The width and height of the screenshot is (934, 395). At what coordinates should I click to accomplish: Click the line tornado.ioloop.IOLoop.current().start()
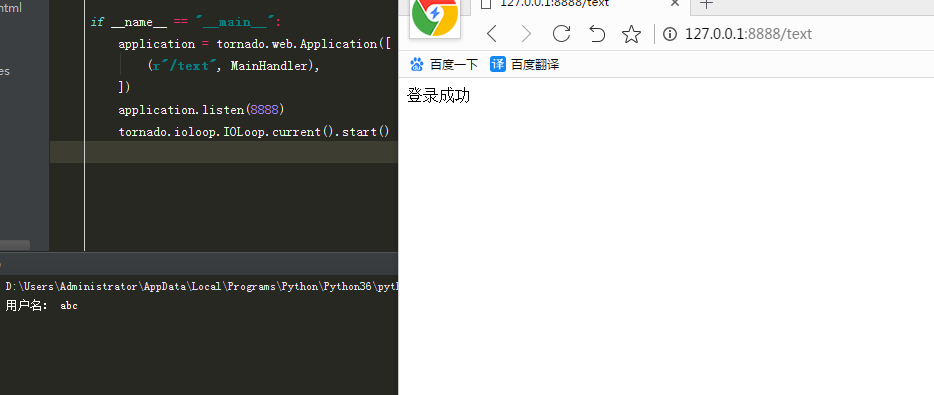click(254, 132)
